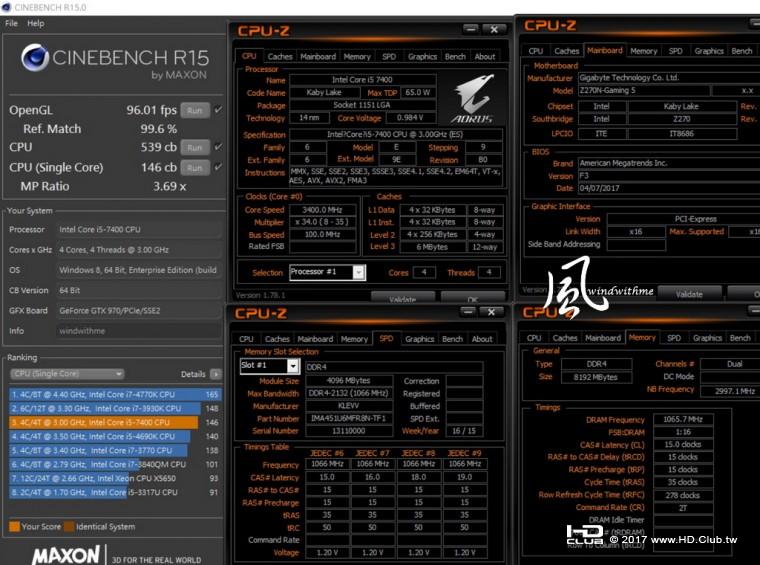Toggle the CPU test checkbox
This screenshot has height=565, width=760.
click(x=218, y=147)
